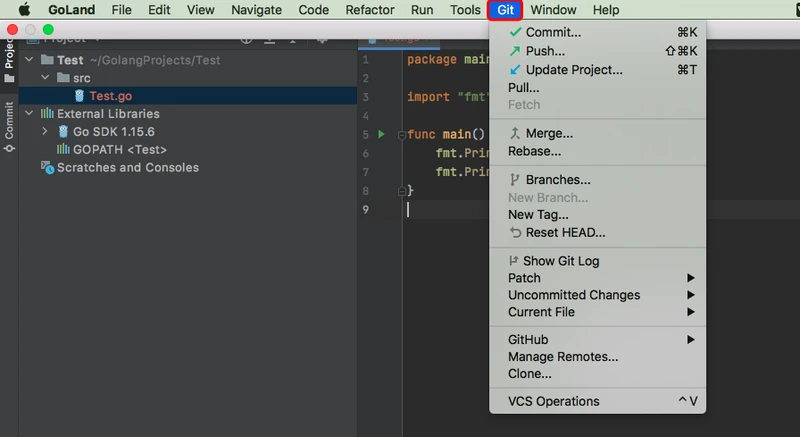Open the Refactor menu
This screenshot has width=800, height=437.
tap(370, 10)
